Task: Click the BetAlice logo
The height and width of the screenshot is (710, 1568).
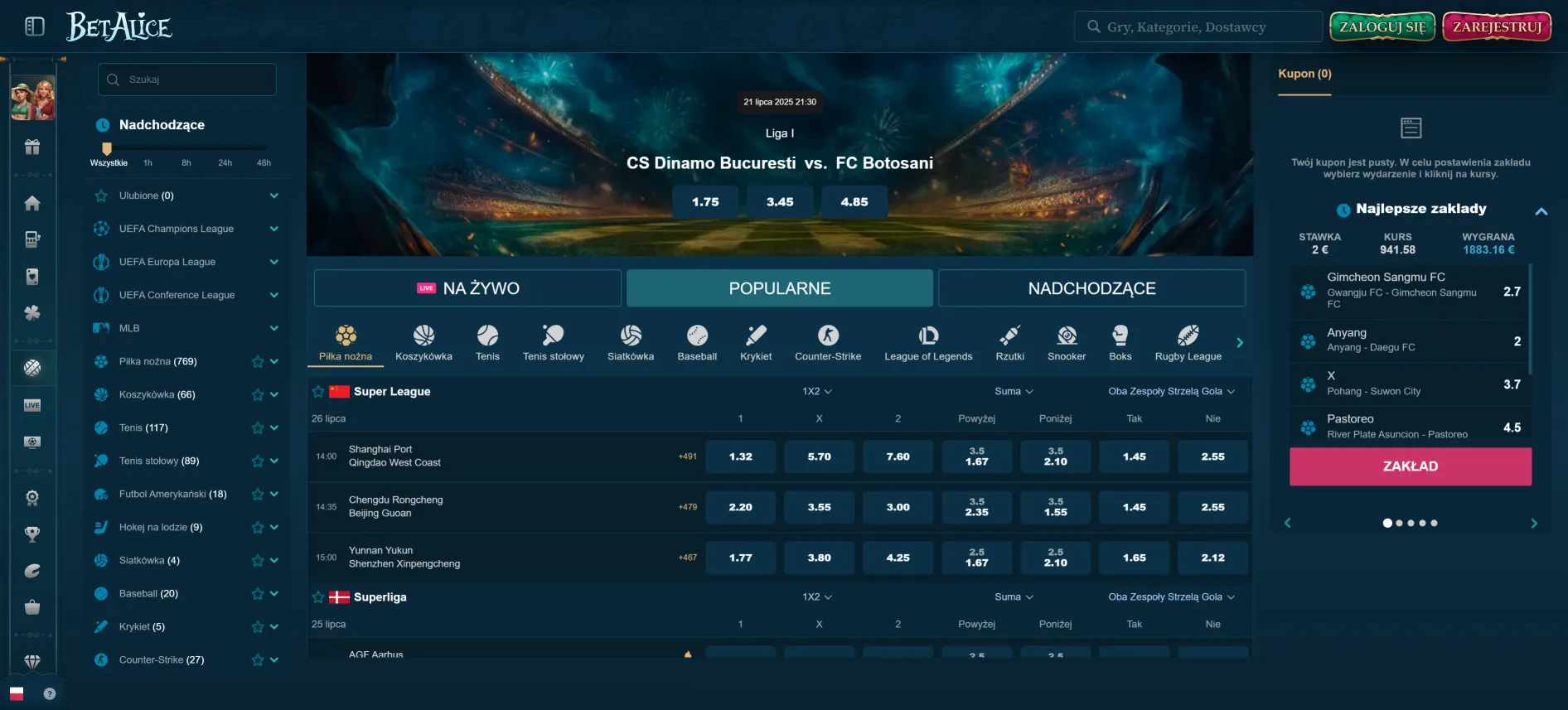Action: pos(119,27)
